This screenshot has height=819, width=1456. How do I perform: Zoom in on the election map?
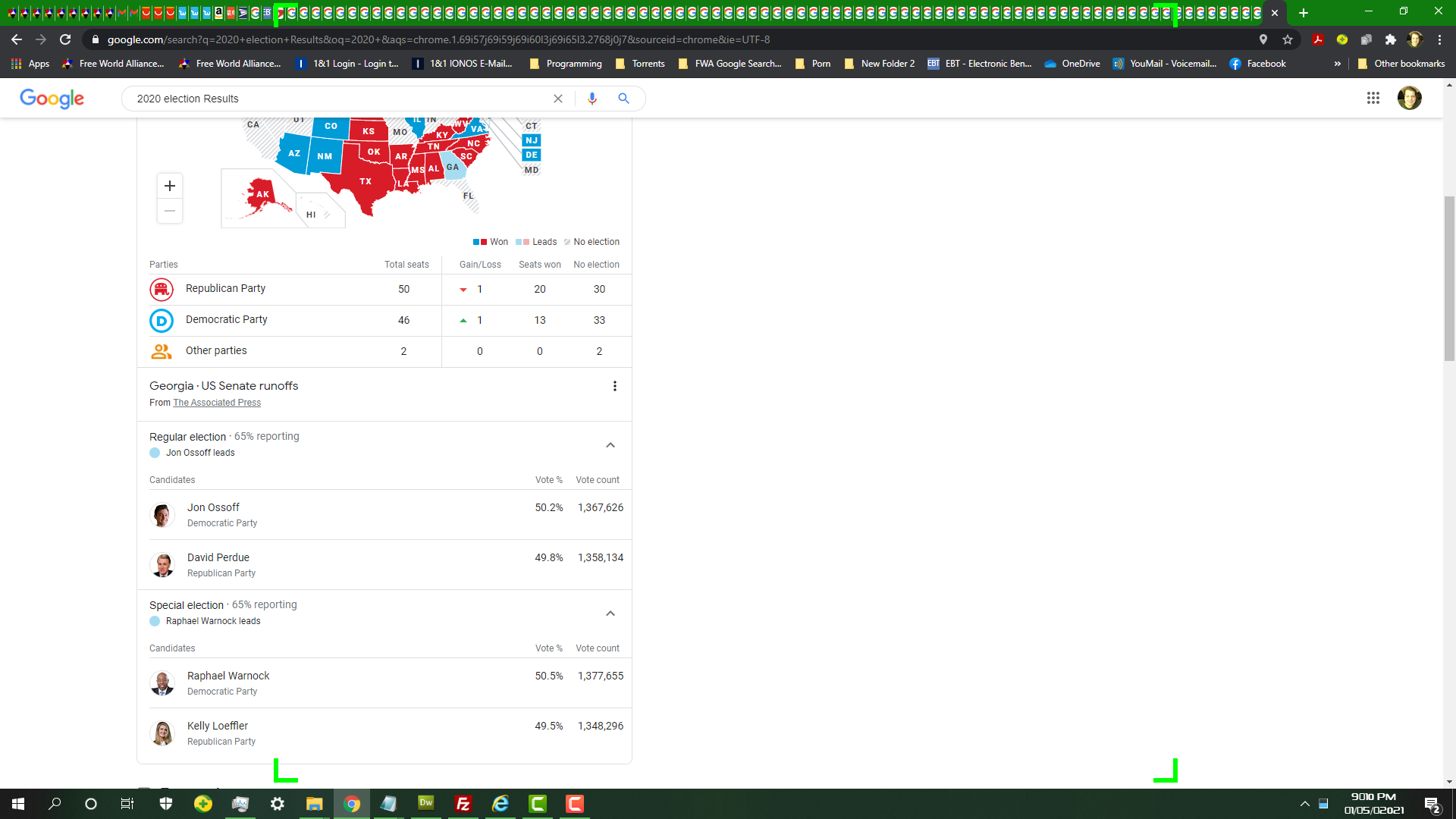[x=170, y=186]
